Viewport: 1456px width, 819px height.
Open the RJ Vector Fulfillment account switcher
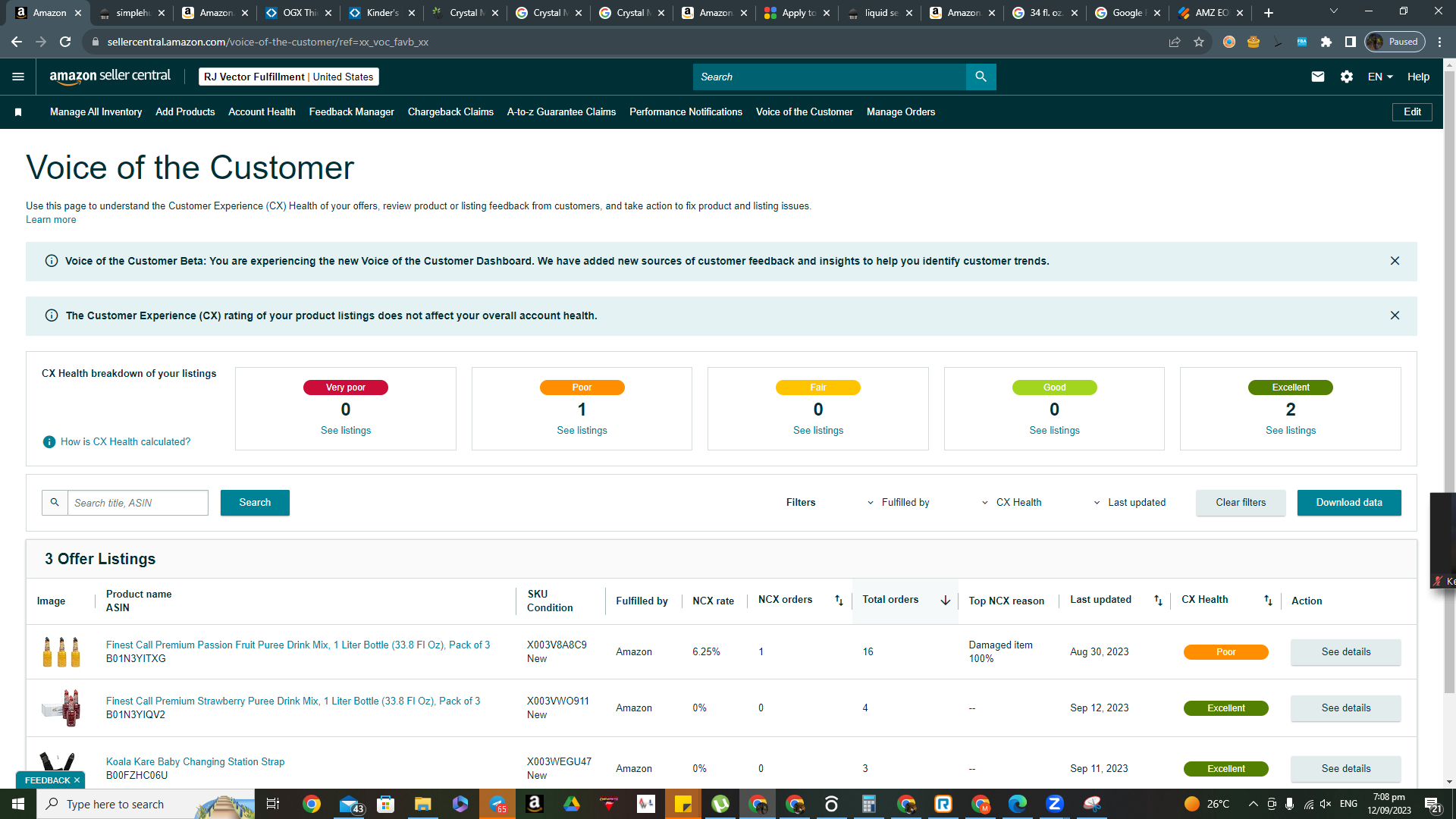tap(289, 77)
